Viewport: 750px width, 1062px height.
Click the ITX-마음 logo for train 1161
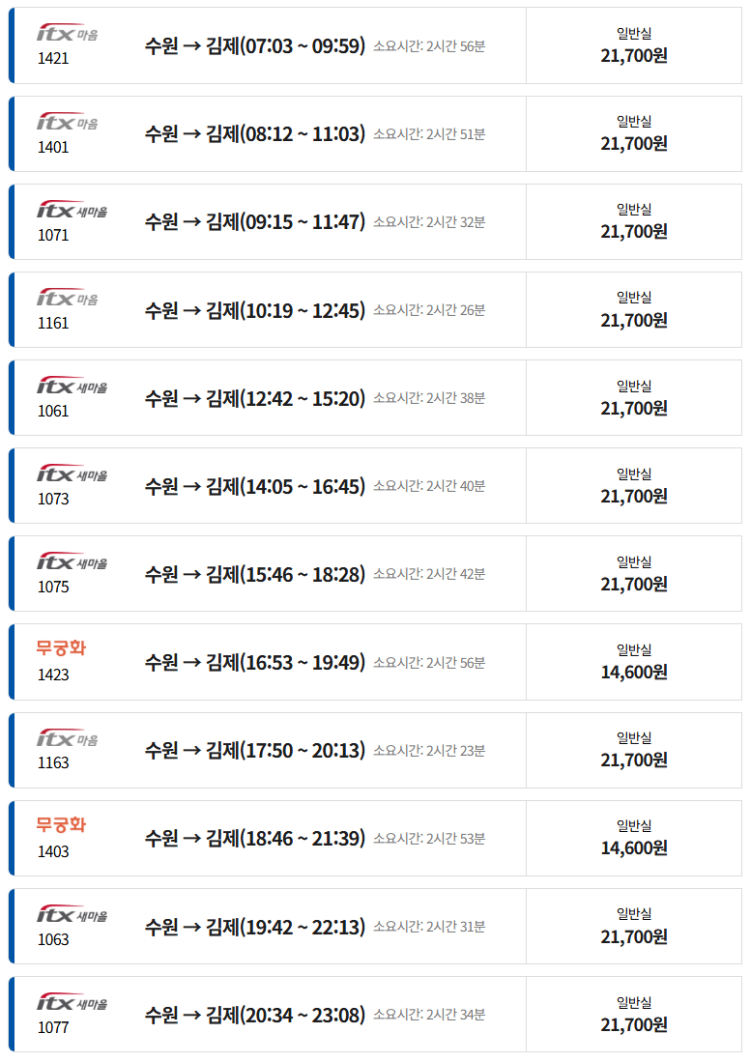(x=67, y=299)
